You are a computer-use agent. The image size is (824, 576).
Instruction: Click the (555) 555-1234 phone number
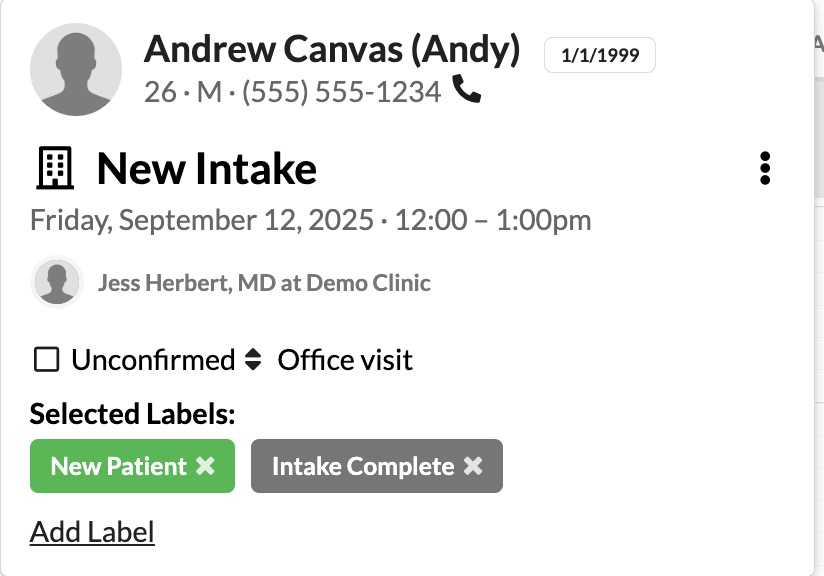341,92
